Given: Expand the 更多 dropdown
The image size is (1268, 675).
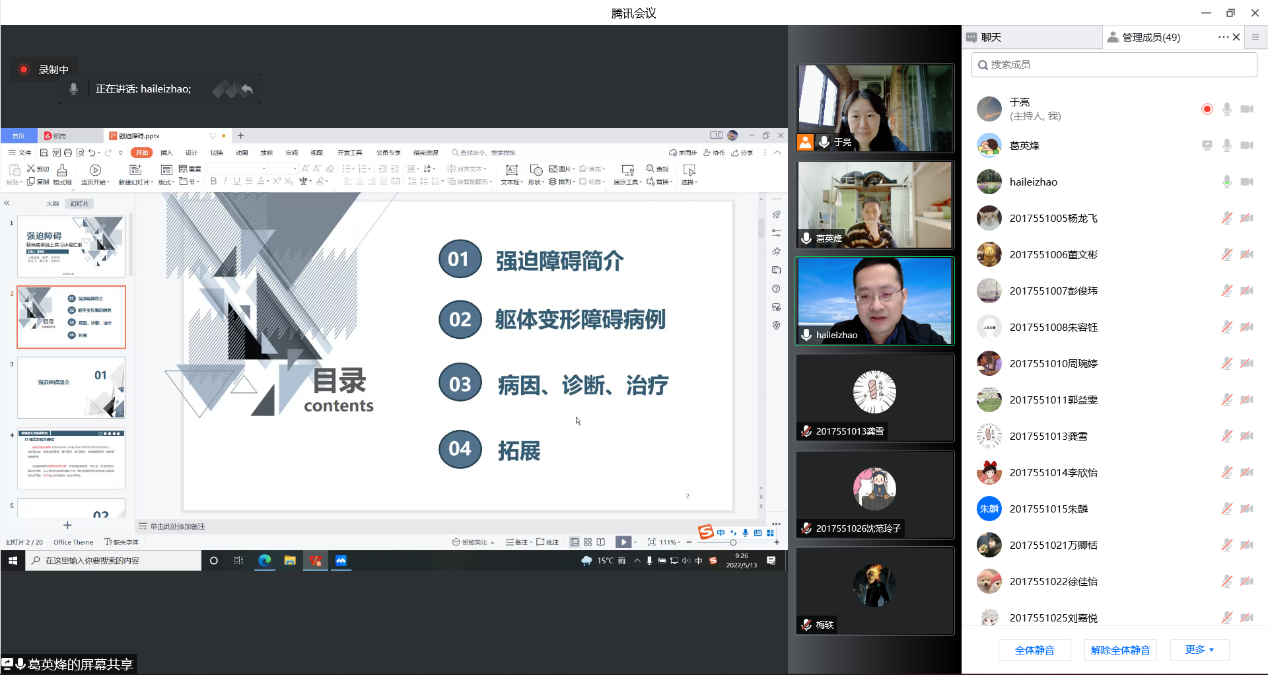Looking at the screenshot, I should (x=1199, y=650).
